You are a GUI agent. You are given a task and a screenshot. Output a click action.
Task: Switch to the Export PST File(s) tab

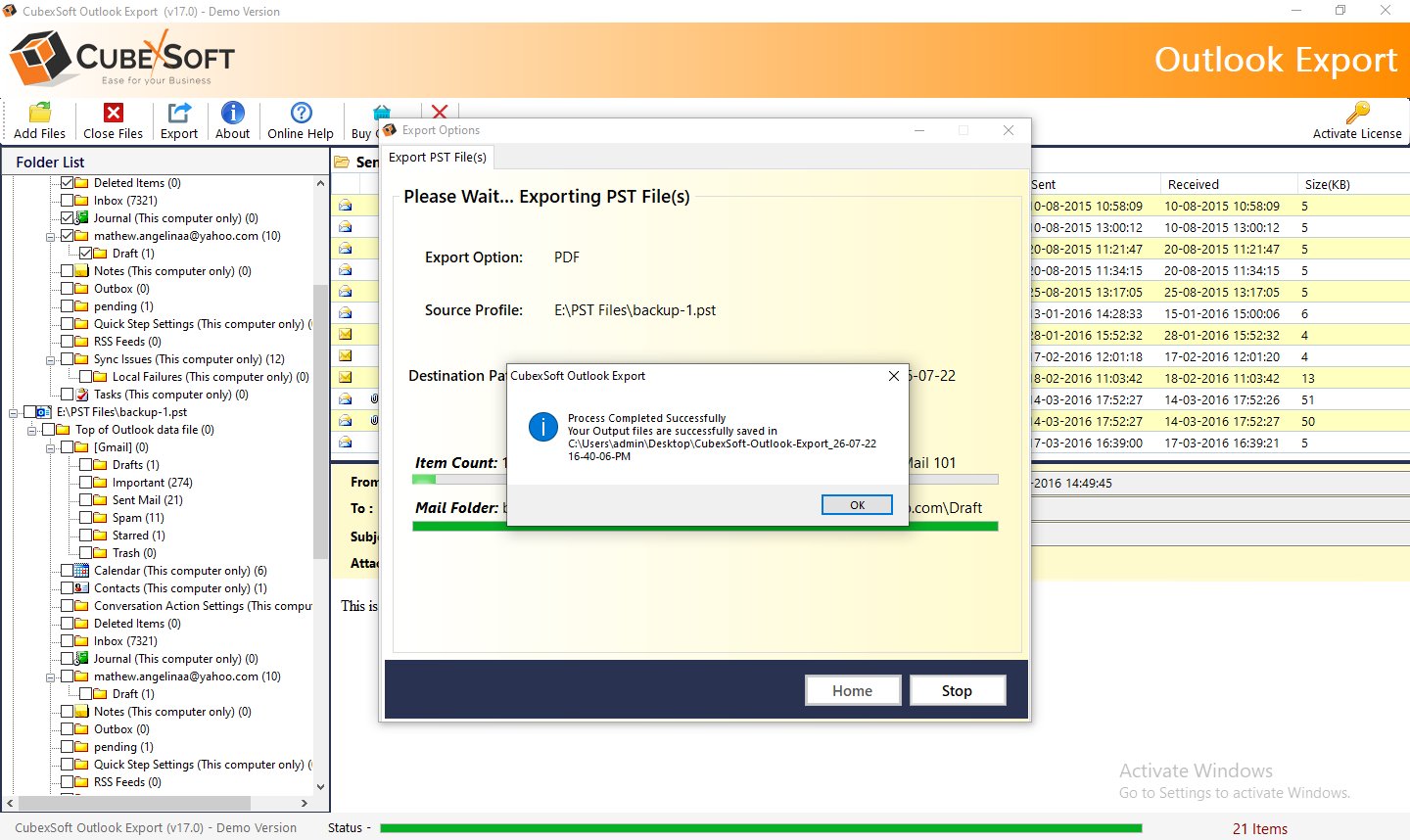pos(438,157)
